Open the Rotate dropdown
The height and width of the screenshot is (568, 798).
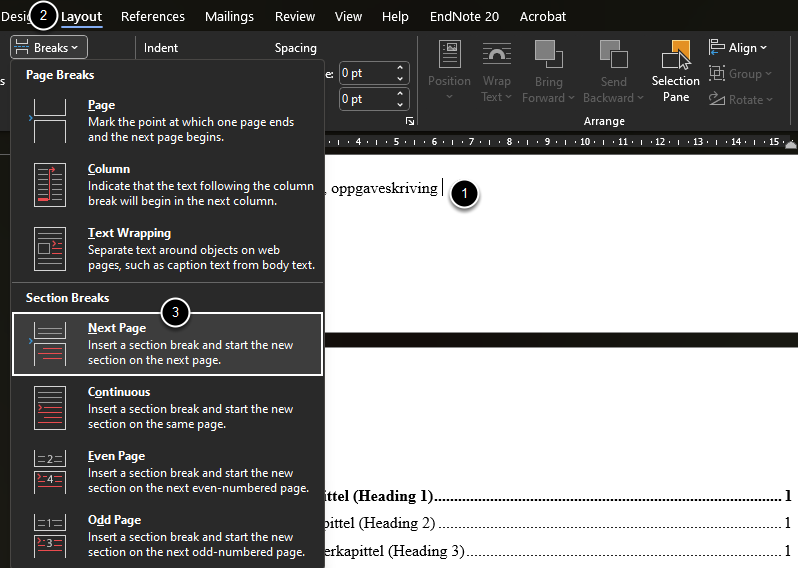tap(740, 99)
